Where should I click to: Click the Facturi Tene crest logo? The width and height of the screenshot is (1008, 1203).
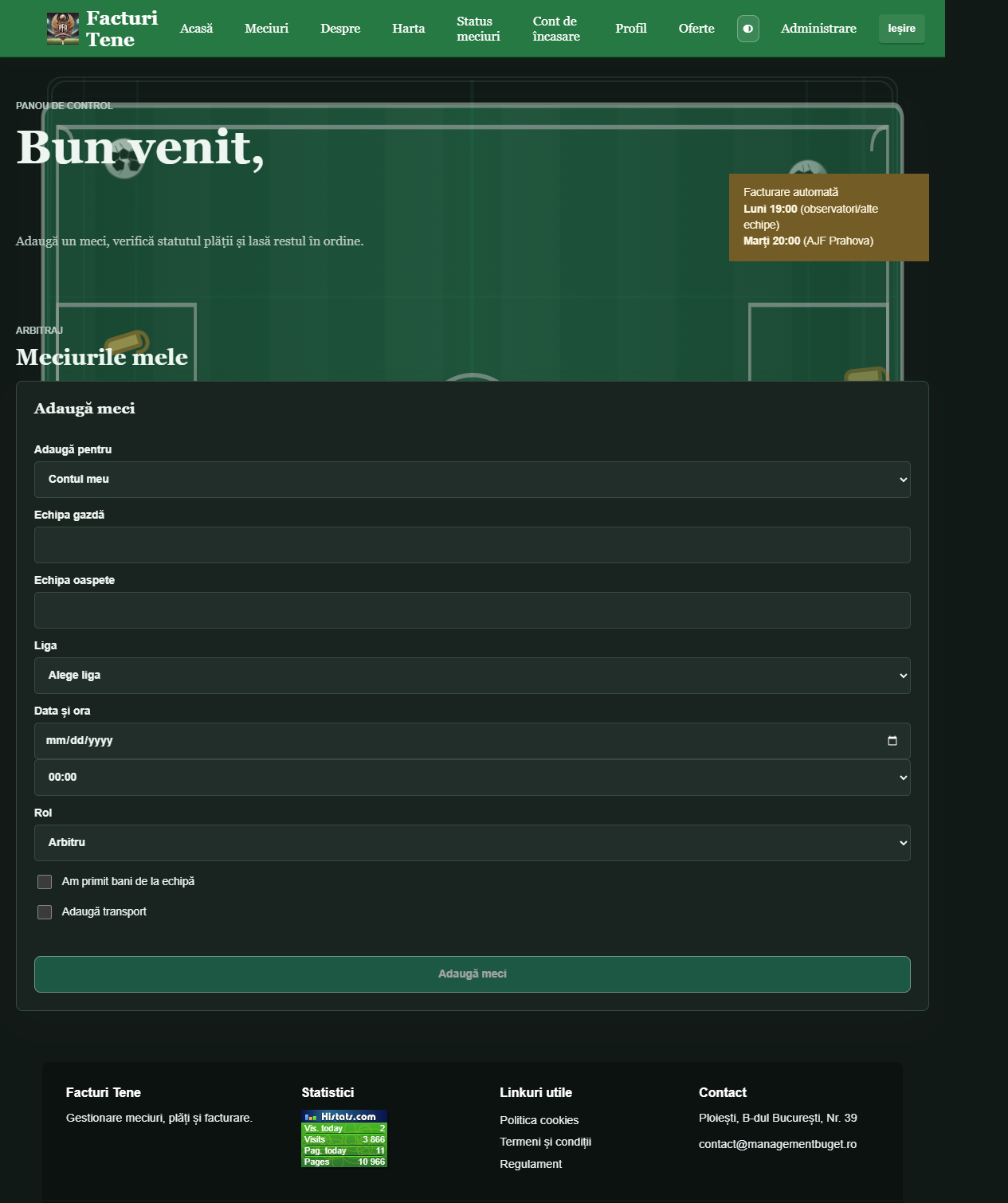coord(63,29)
